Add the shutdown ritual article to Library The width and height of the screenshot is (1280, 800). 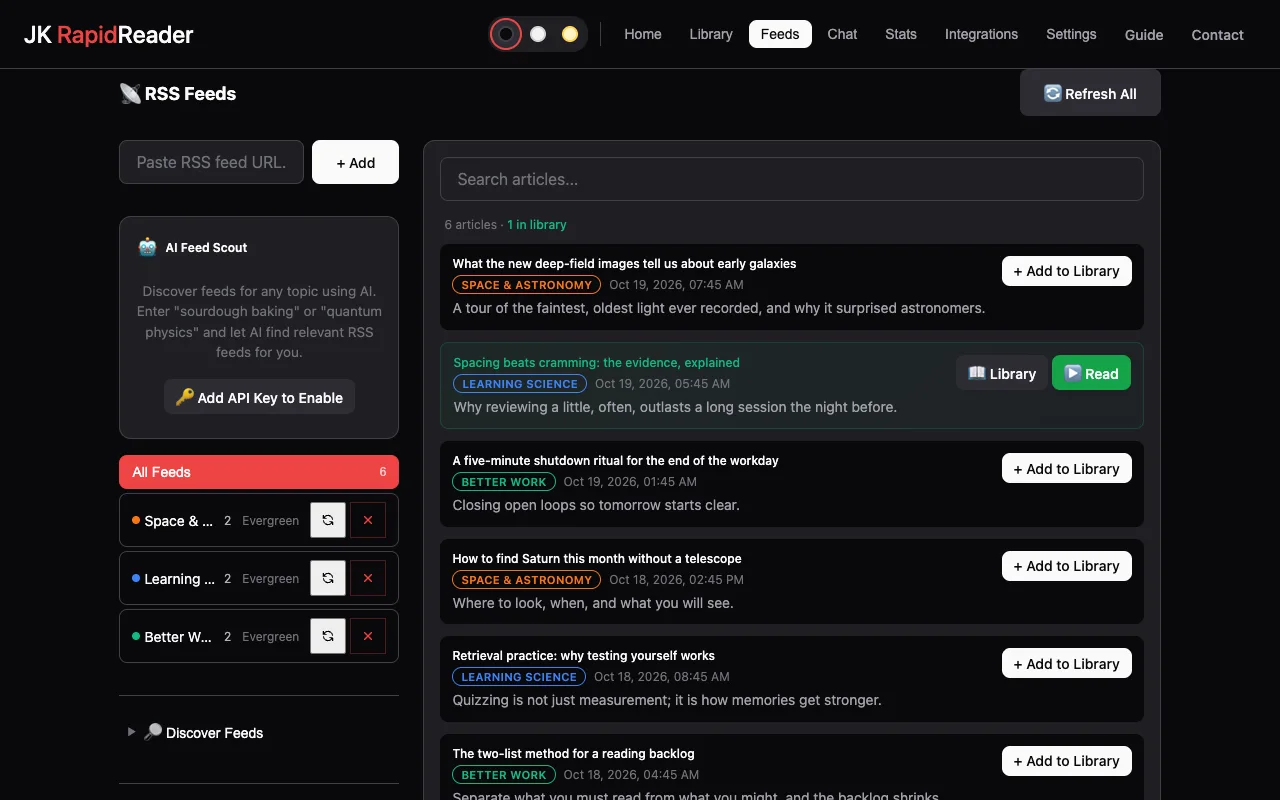coord(1067,469)
